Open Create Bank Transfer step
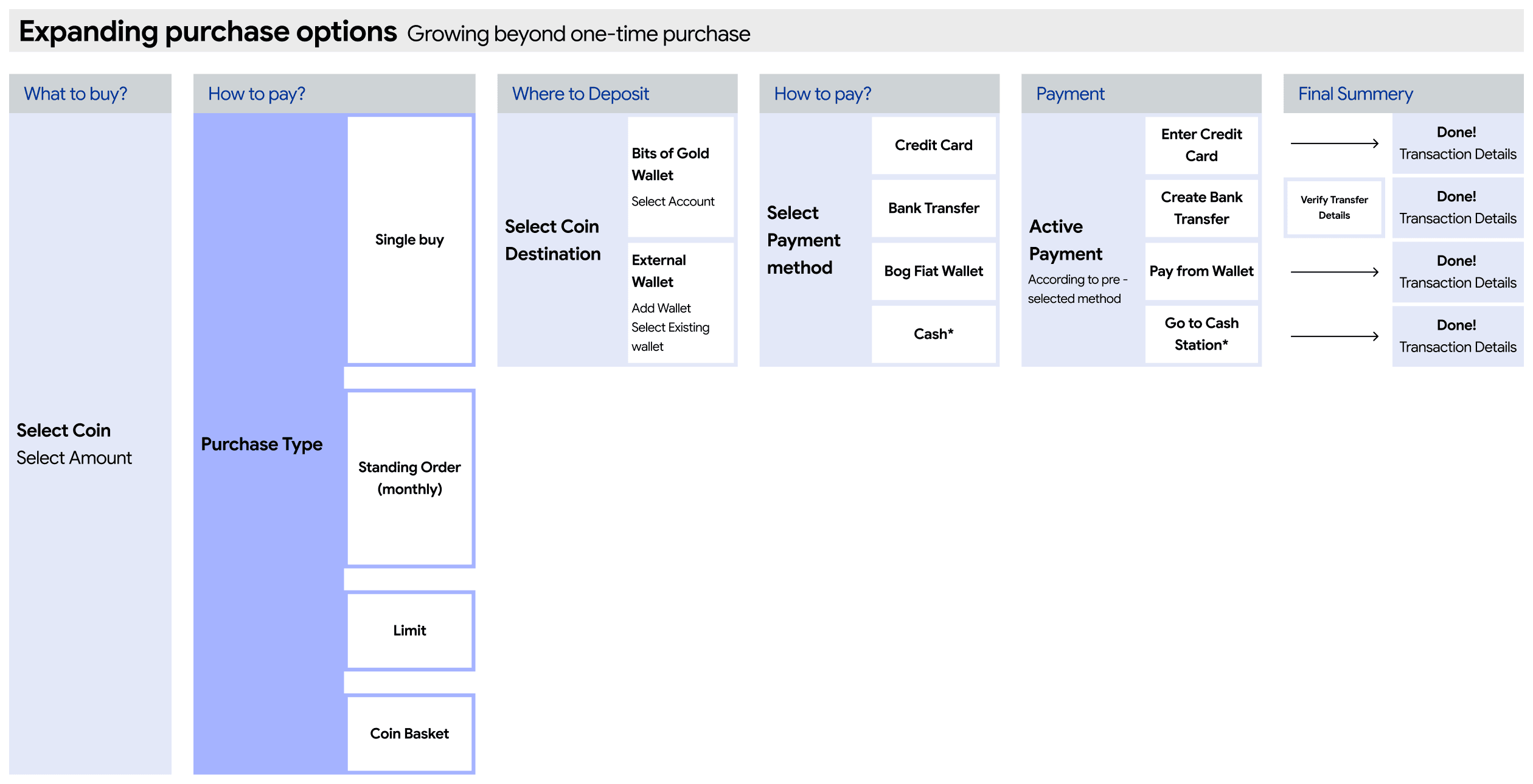Viewport: 1533px width, 784px height. click(x=1201, y=208)
